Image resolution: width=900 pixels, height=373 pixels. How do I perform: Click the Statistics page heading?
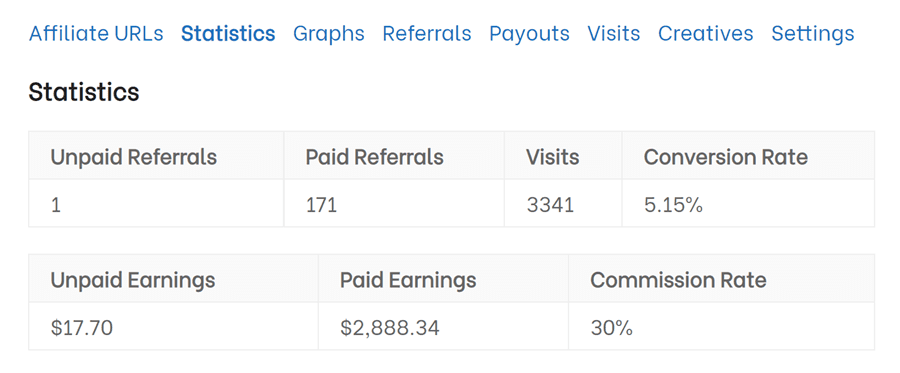coord(84,92)
